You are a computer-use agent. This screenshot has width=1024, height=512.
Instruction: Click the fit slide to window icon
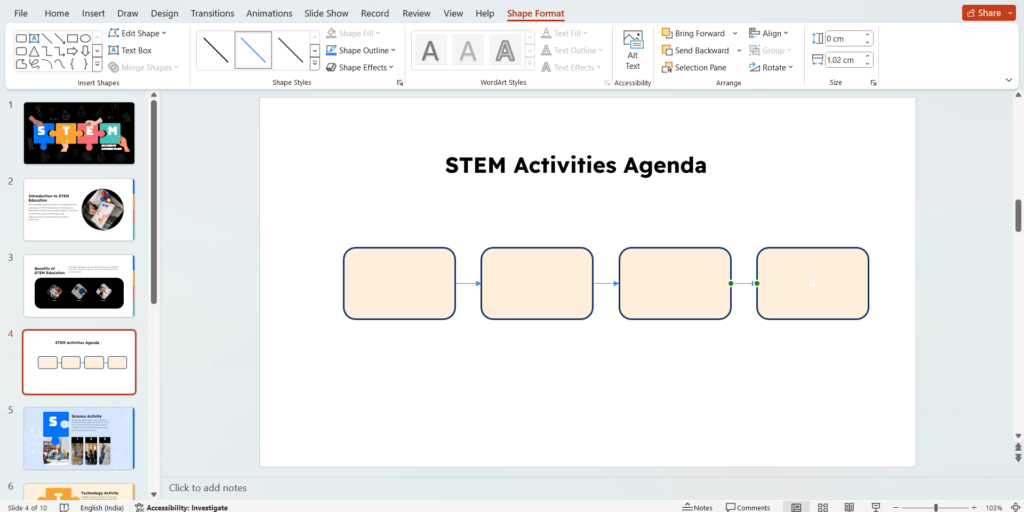tap(1013, 507)
